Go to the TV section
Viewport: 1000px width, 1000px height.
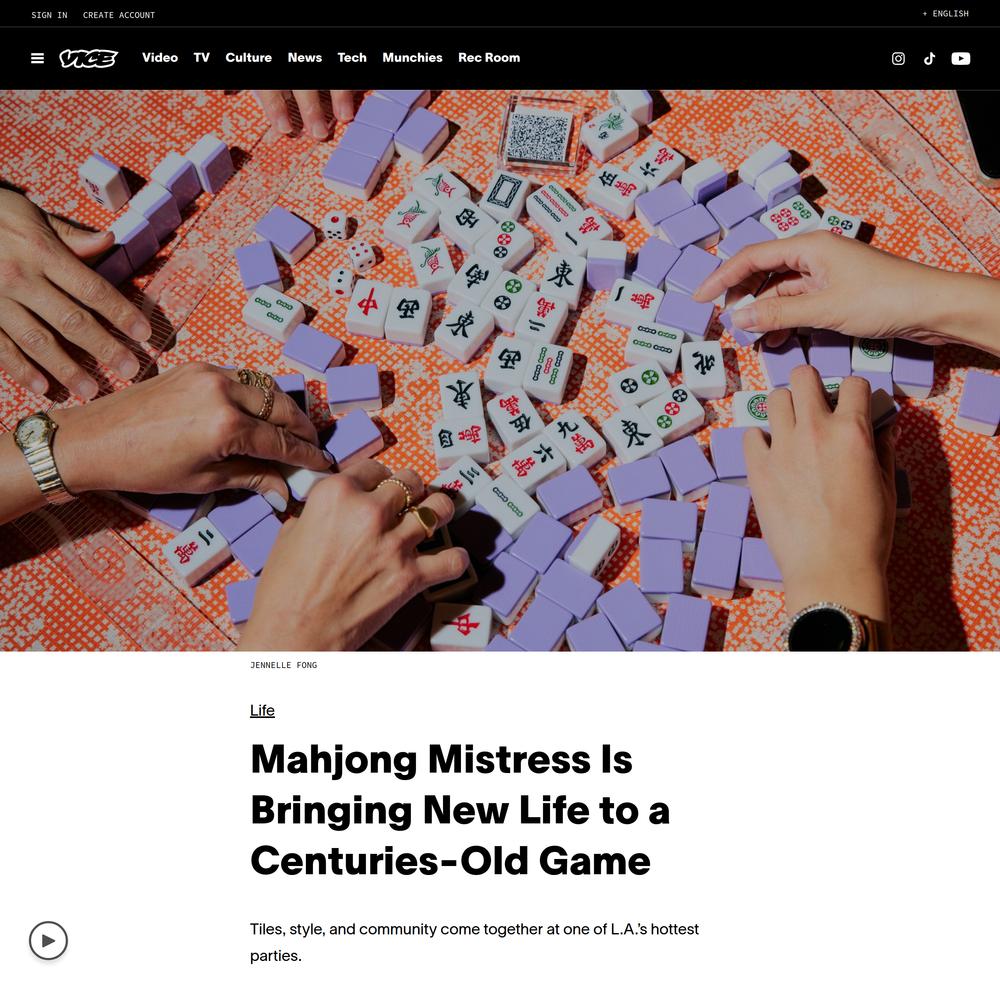pos(202,57)
